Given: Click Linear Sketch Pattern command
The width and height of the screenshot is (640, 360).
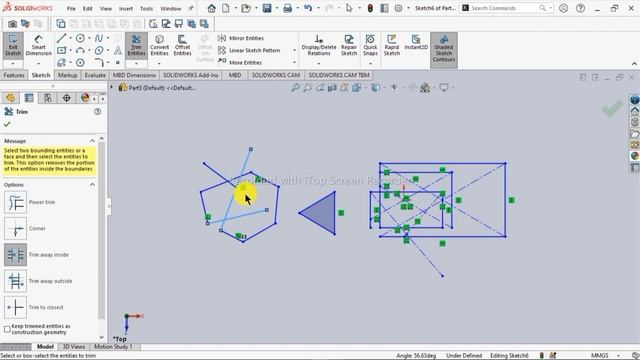Looking at the screenshot, I should (249, 50).
